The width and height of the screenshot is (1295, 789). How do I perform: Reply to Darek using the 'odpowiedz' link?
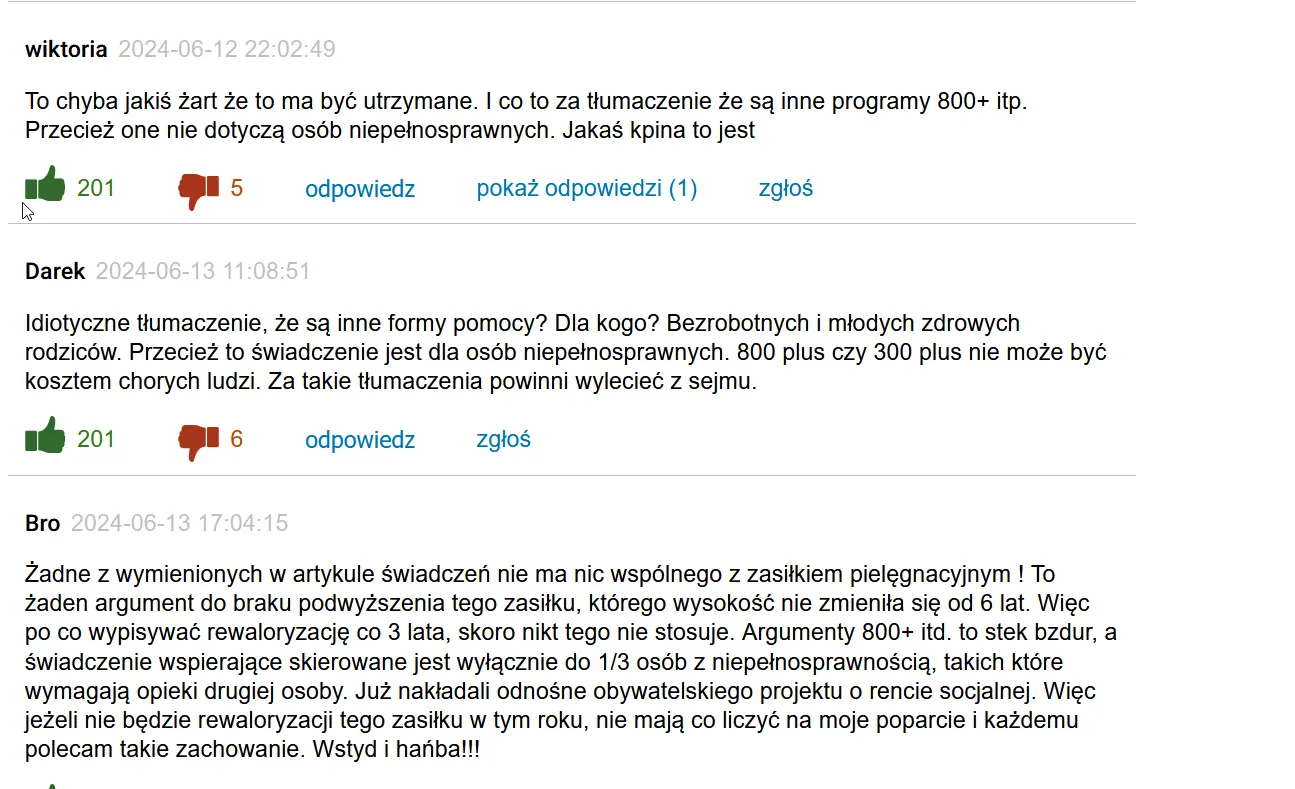pos(360,440)
